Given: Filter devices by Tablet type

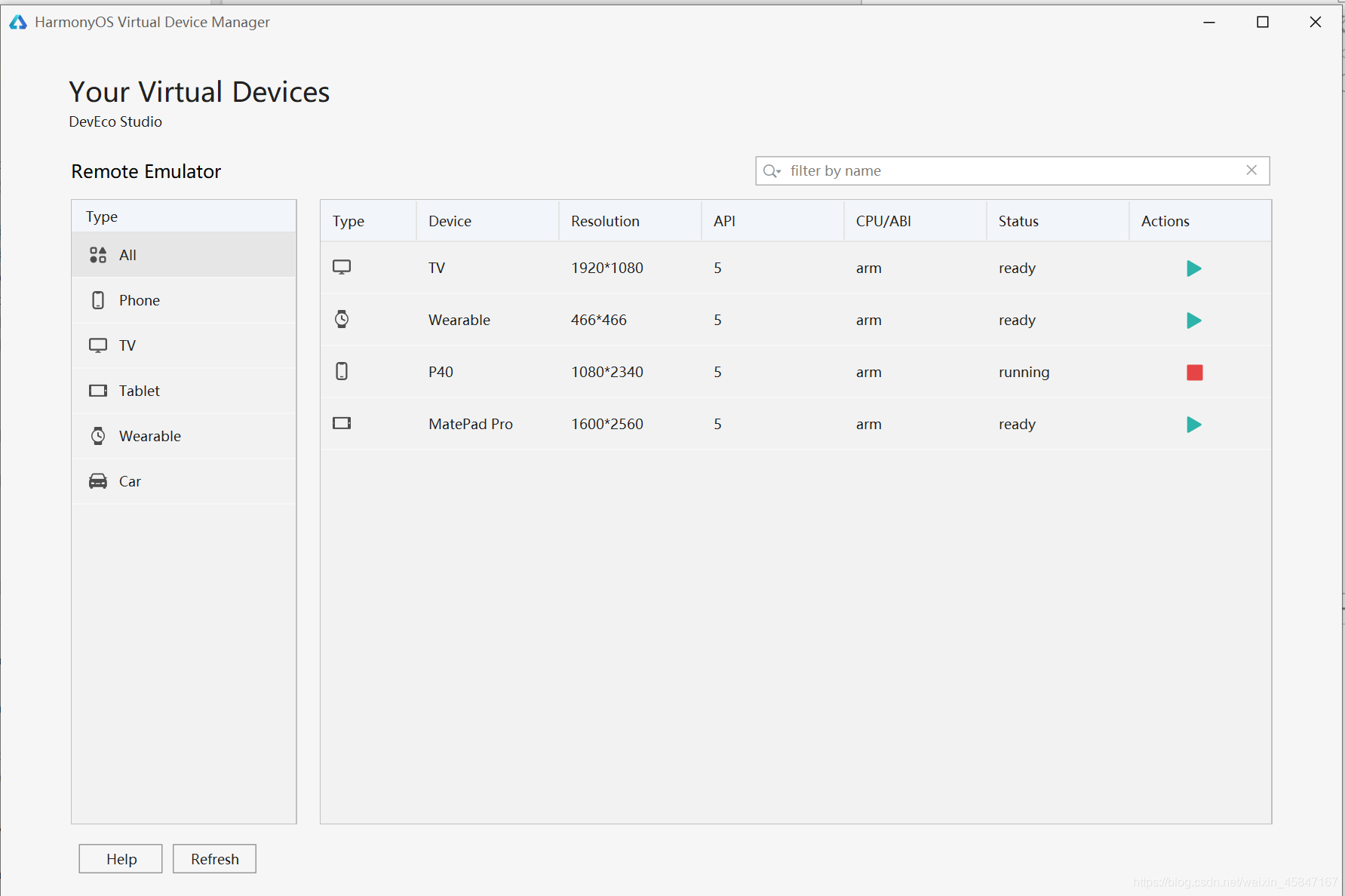Looking at the screenshot, I should coord(183,391).
